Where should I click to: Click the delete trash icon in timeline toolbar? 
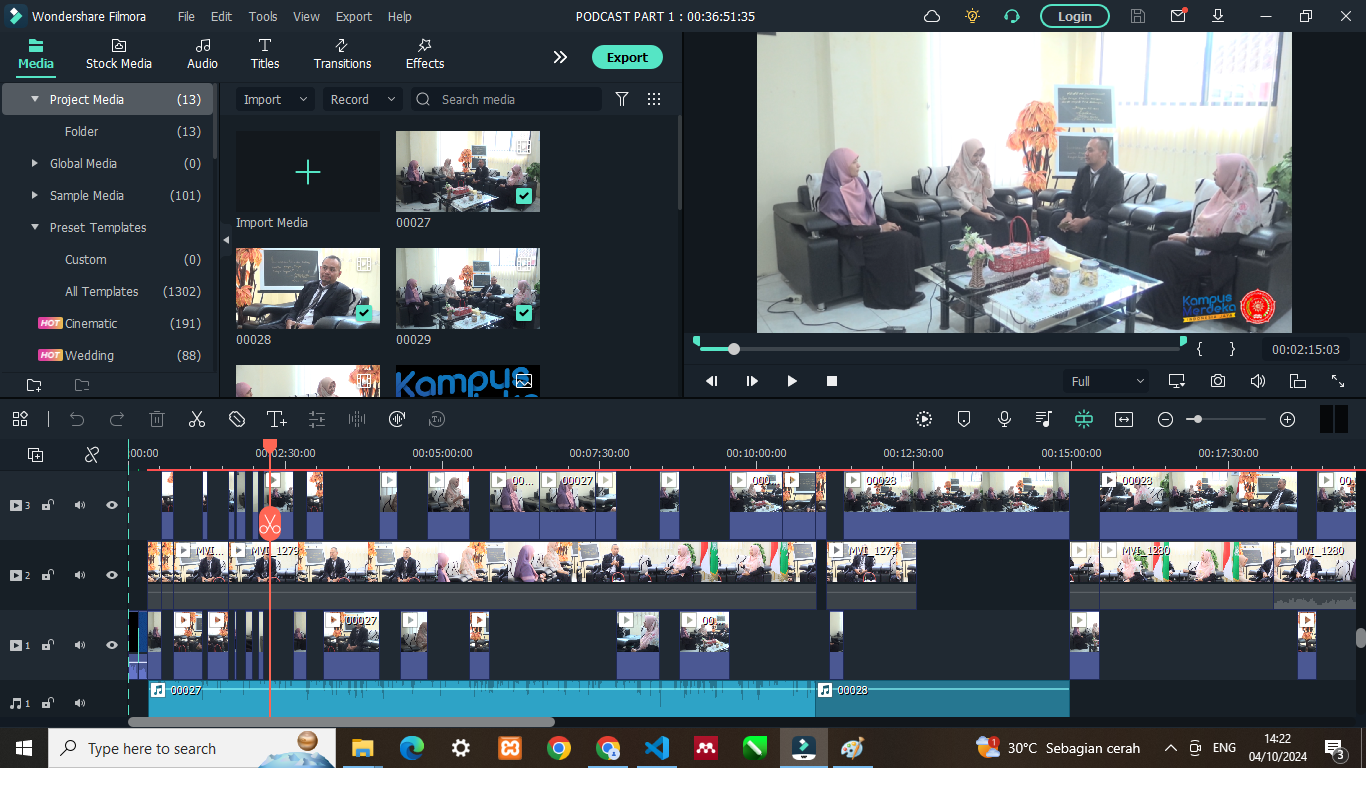[157, 420]
